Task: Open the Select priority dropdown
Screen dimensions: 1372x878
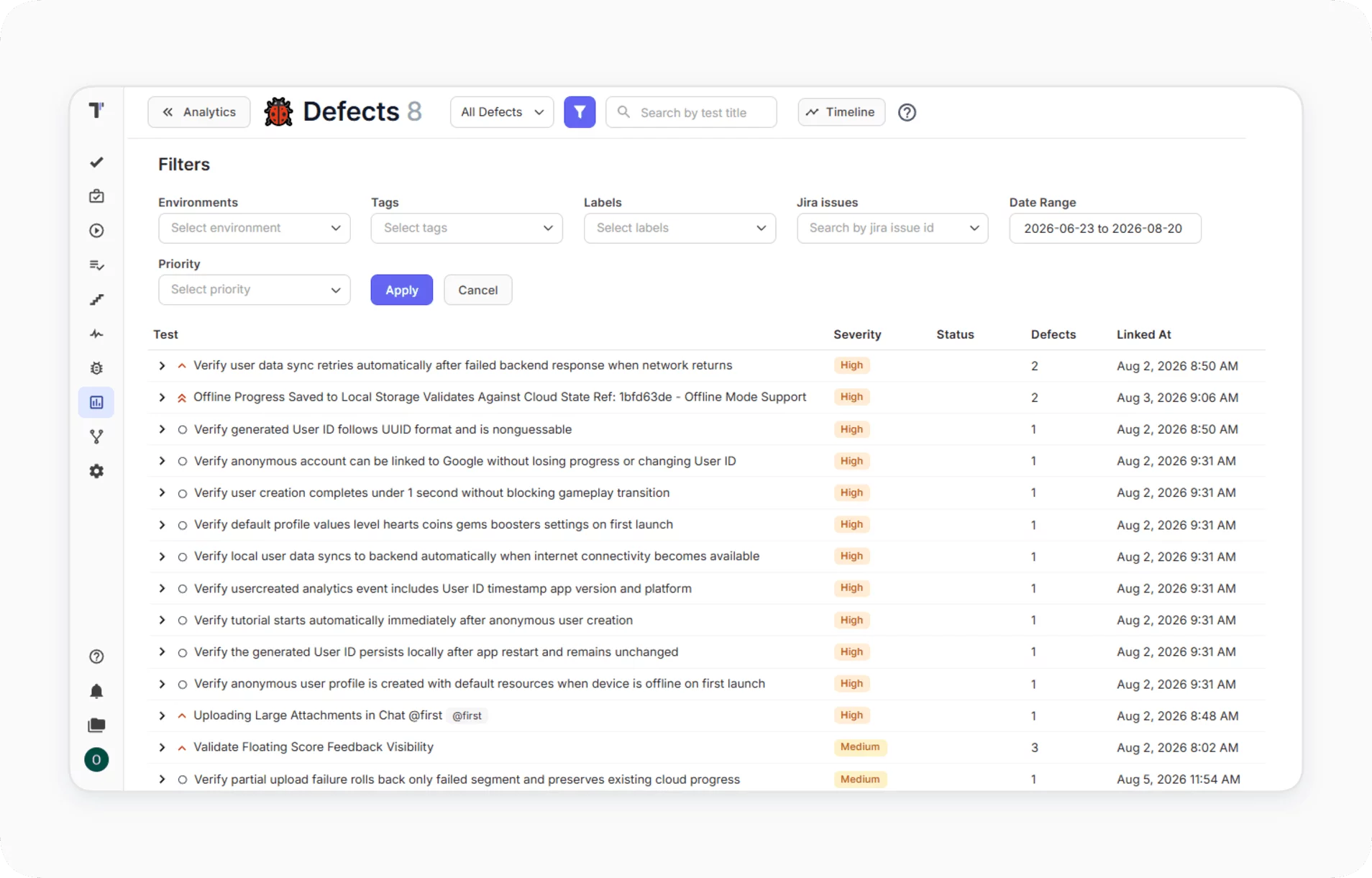Action: [x=255, y=290]
